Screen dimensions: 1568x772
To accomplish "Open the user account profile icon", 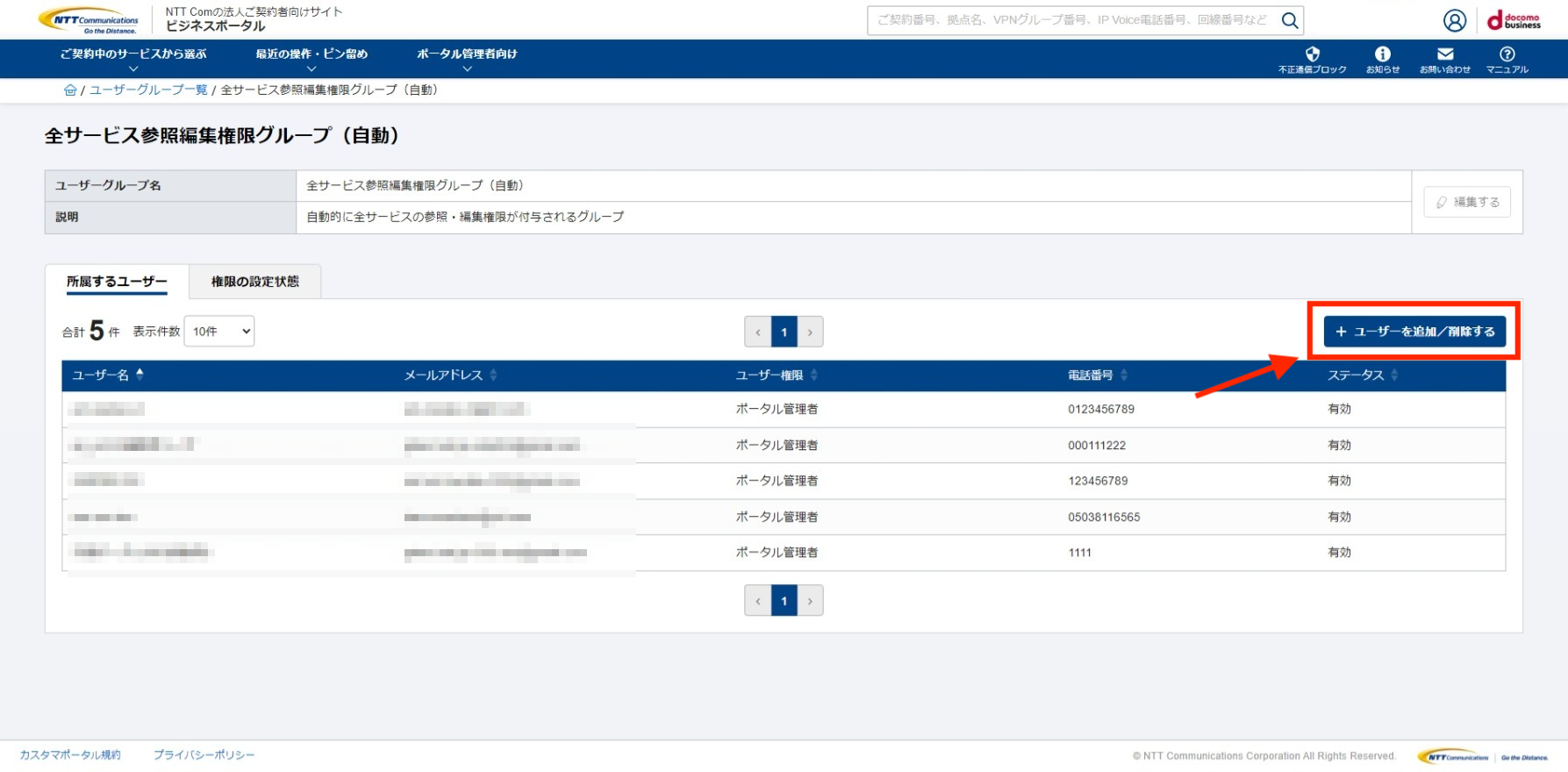I will [1454, 20].
